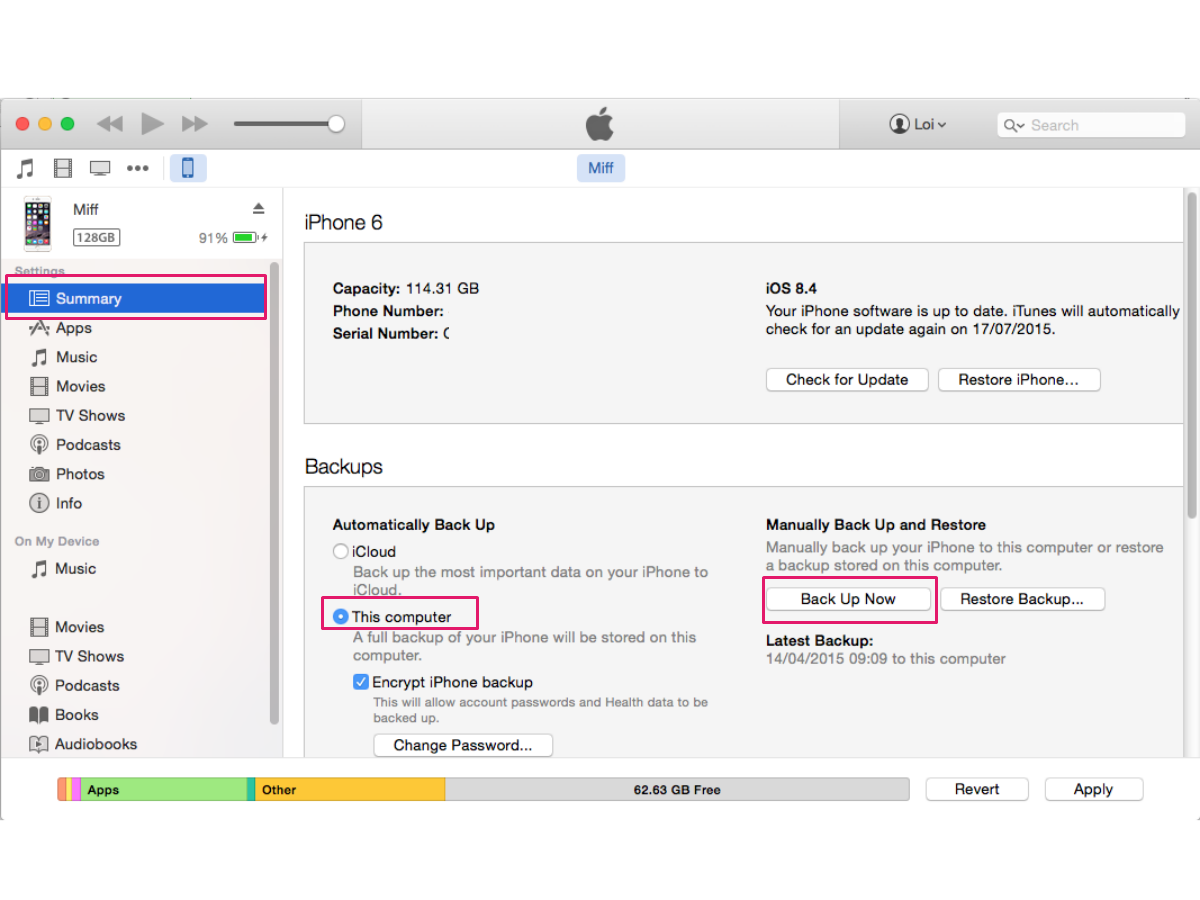1200x900 pixels.
Task: Open the Music library icon in toolbar
Action: [x=26, y=168]
